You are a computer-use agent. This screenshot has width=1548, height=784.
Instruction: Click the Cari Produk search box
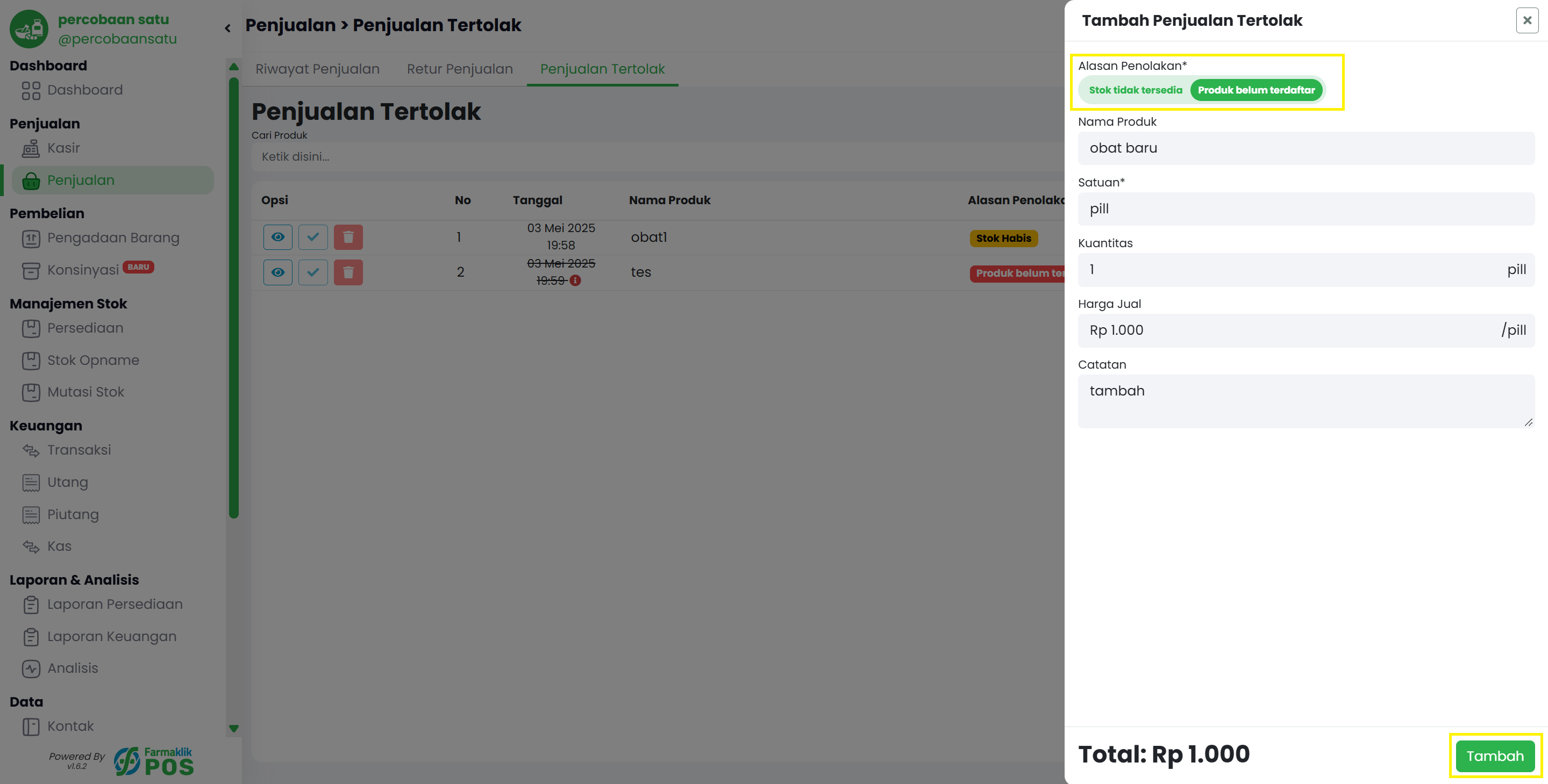(658, 157)
